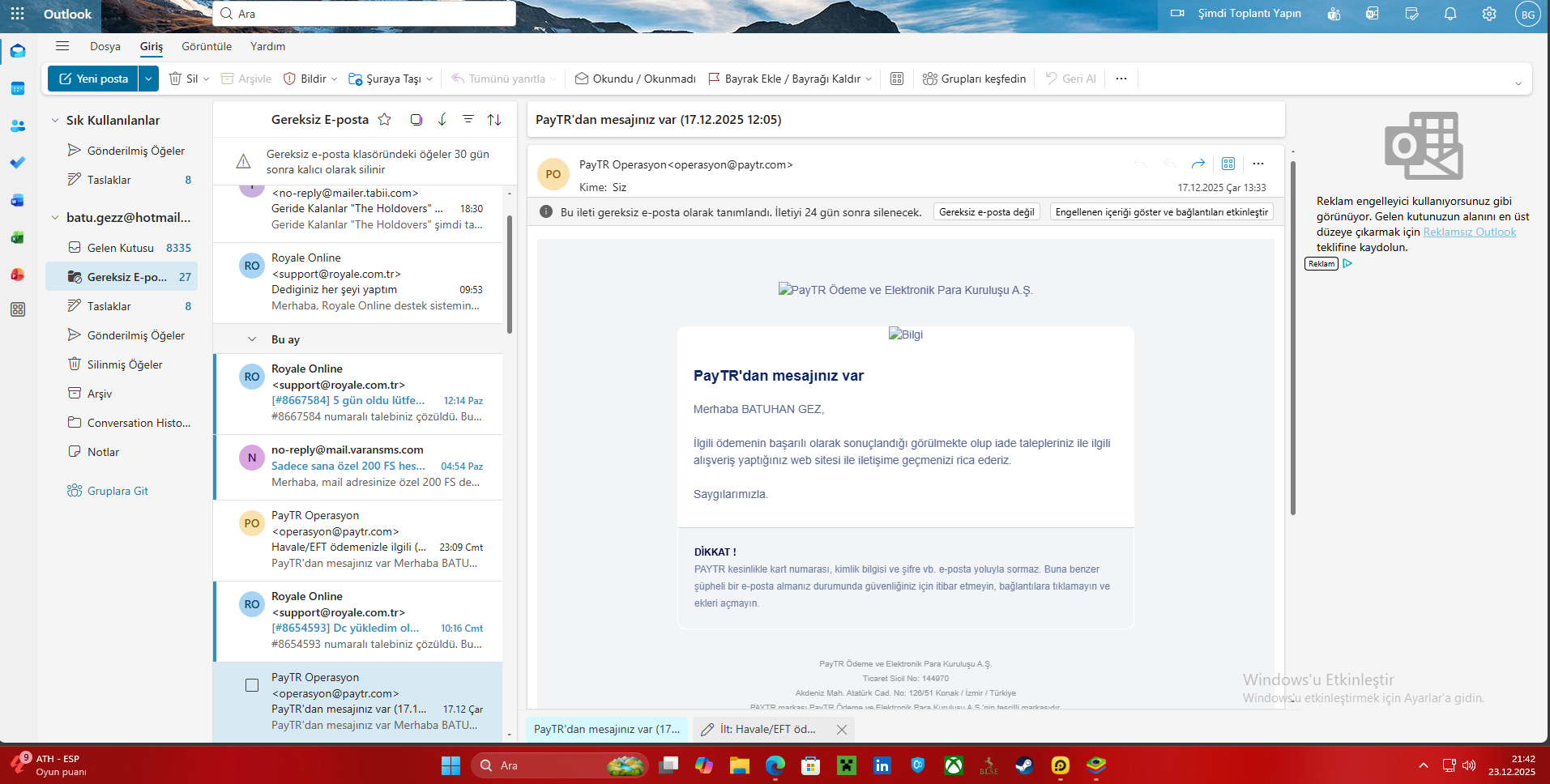Open the Şuraya Taşı dropdown arrow
Image resolution: width=1550 pixels, height=784 pixels.
(x=429, y=79)
